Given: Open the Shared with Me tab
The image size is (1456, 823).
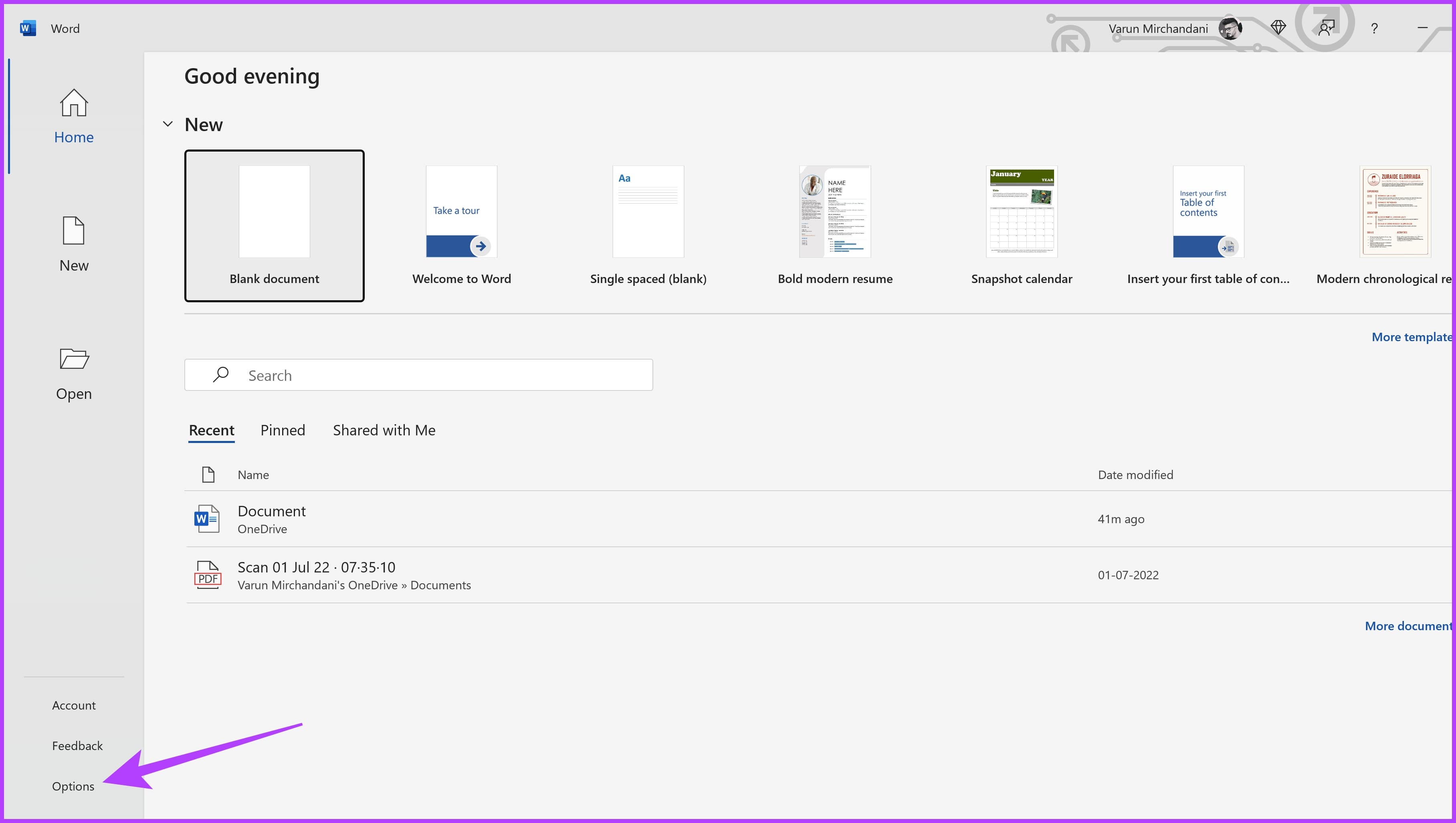Looking at the screenshot, I should pyautogui.click(x=384, y=430).
